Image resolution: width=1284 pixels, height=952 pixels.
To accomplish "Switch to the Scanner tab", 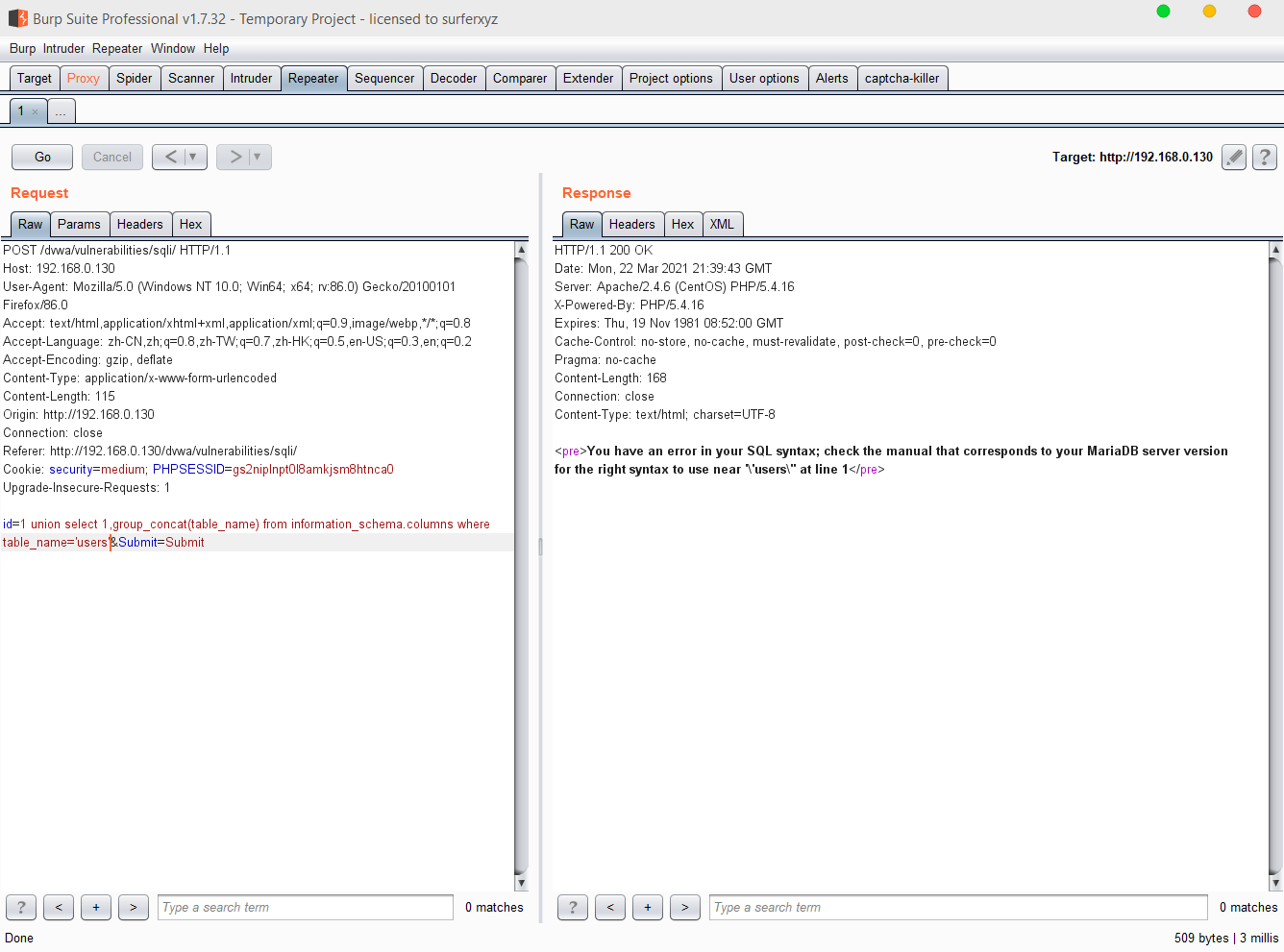I will (x=191, y=78).
